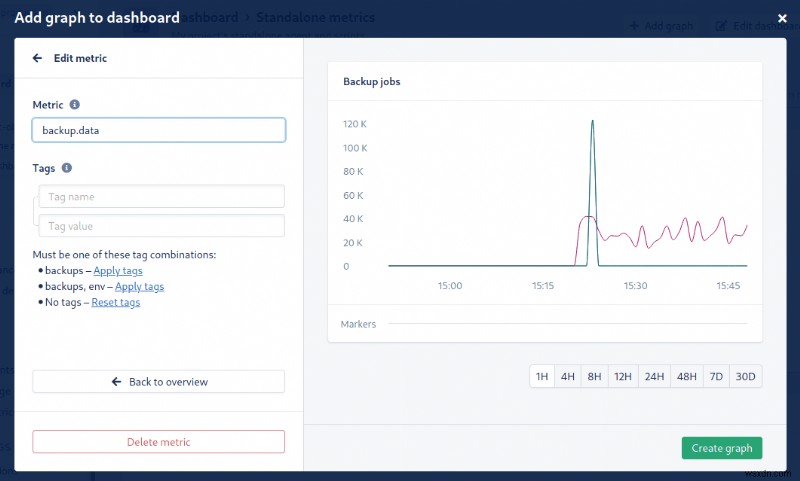This screenshot has height=481, width=800.
Task: Click Edit dashboard in background page
Action: [757, 26]
